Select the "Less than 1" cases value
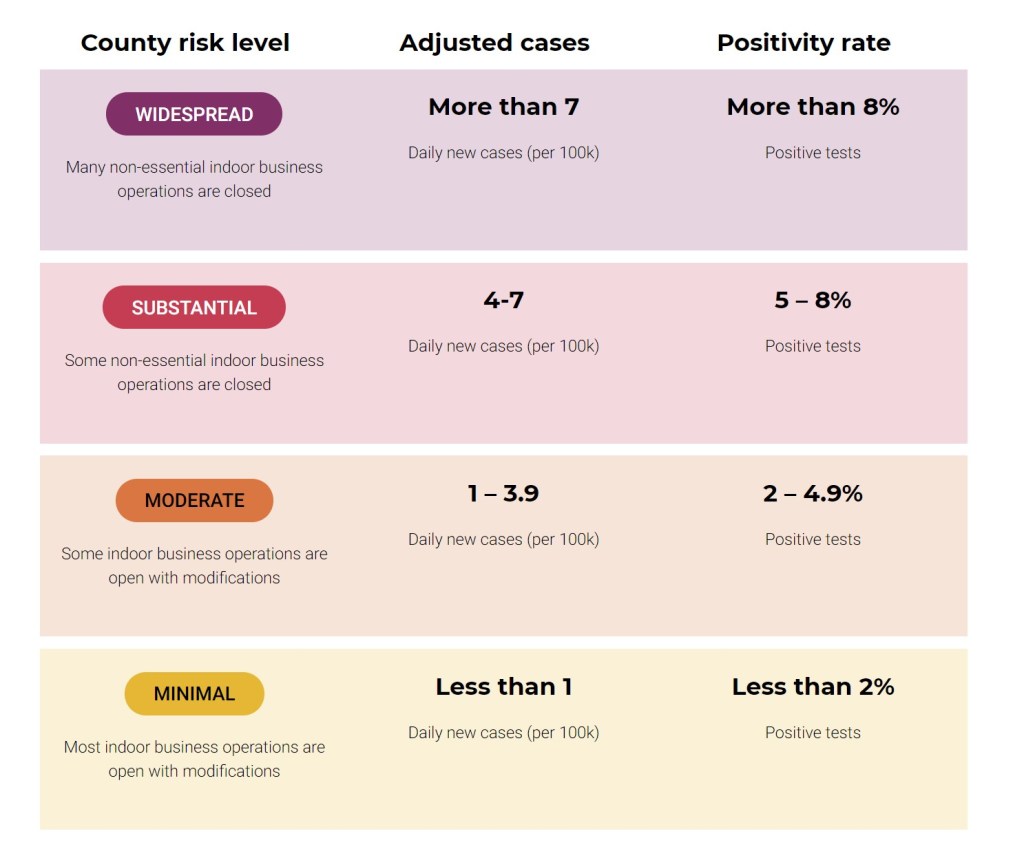This screenshot has width=1024, height=862. pyautogui.click(x=503, y=687)
